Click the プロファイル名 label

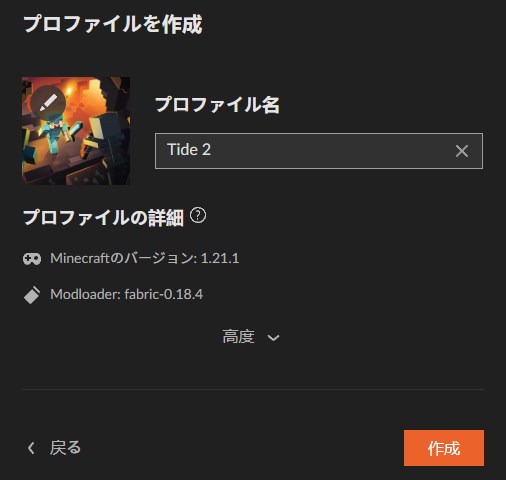tap(217, 105)
